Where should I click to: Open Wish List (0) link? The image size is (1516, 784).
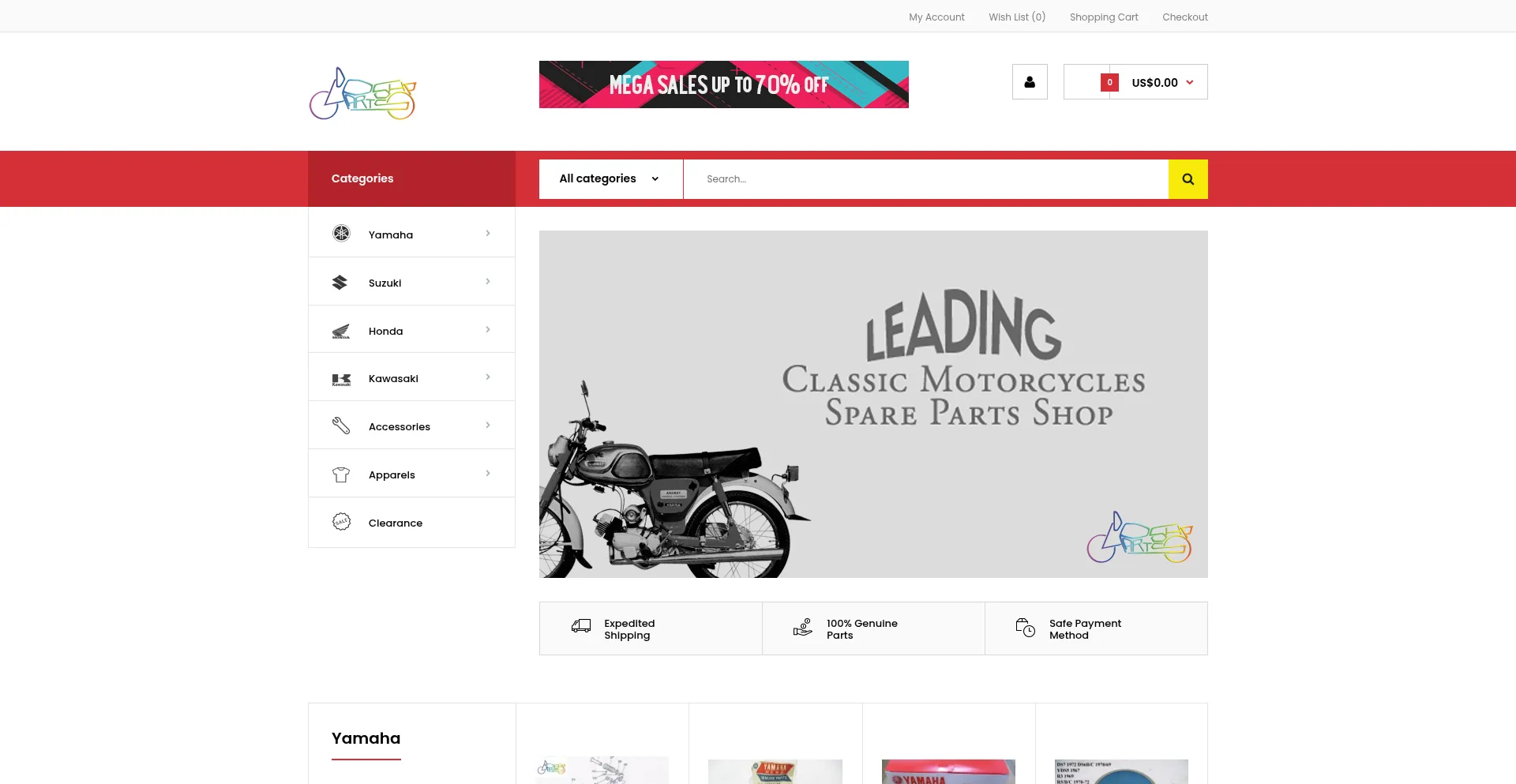(1017, 17)
